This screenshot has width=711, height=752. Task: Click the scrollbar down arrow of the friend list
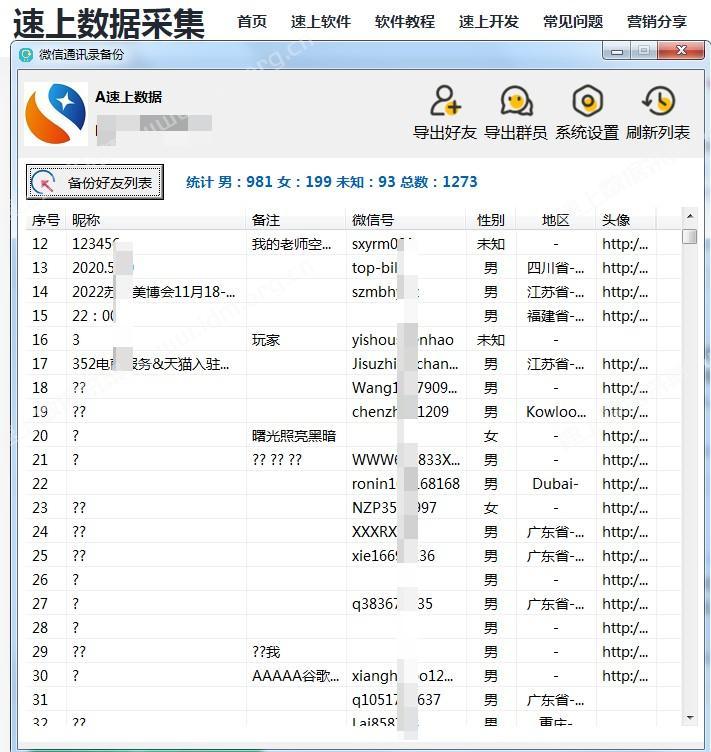pyautogui.click(x=690, y=718)
